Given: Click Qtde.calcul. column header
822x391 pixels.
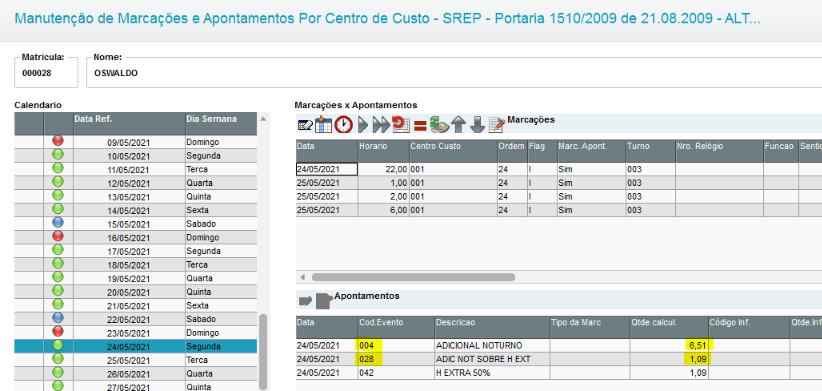Looking at the screenshot, I should click(669, 327).
